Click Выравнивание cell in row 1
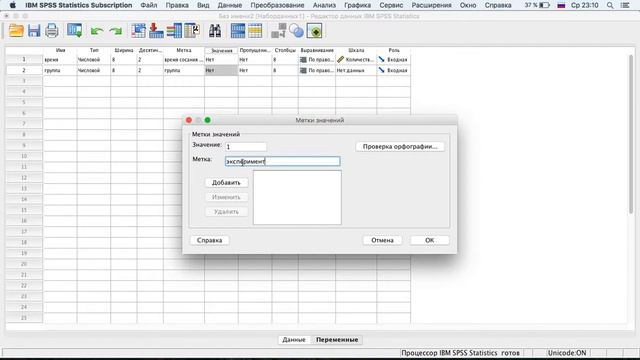640x360 pixels. pos(317,60)
